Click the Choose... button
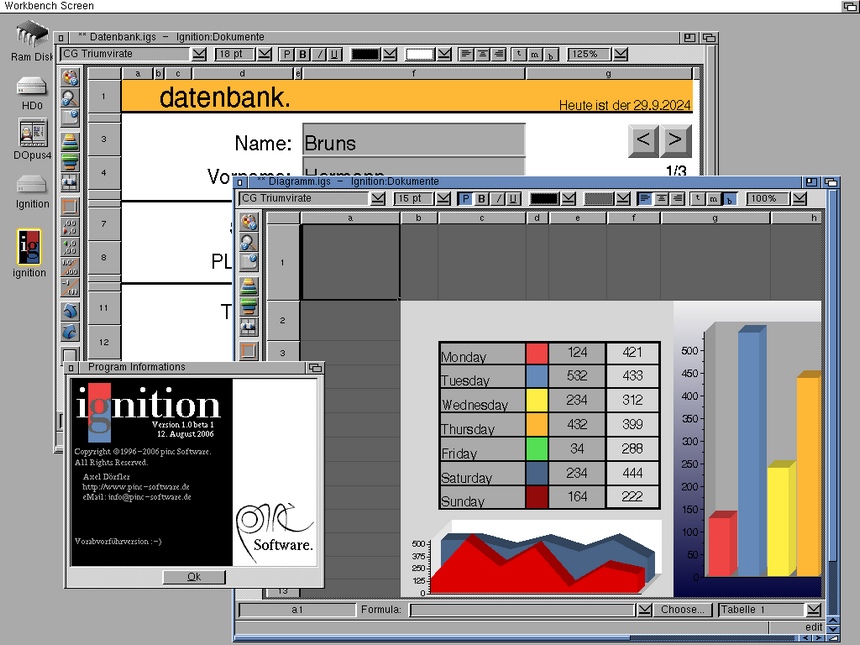The height and width of the screenshot is (645, 860). point(682,609)
